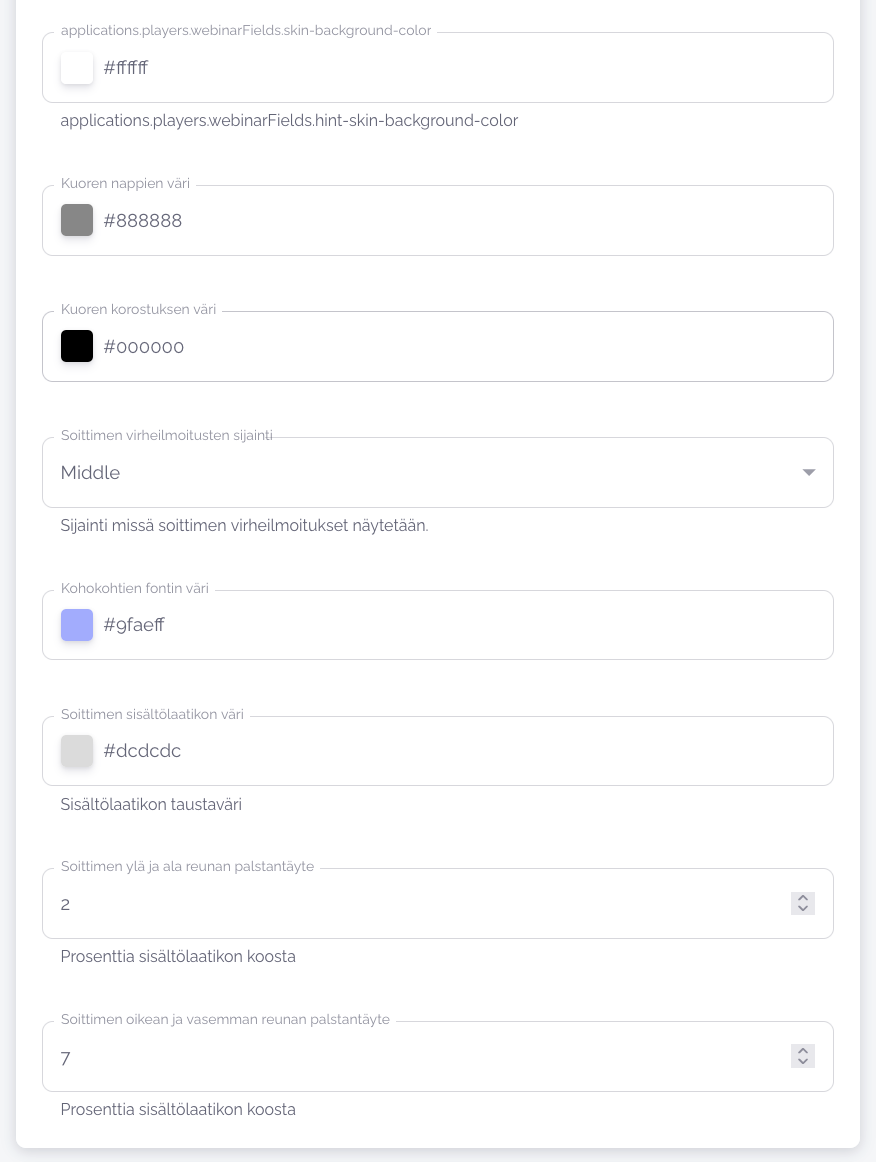The width and height of the screenshot is (876, 1162).
Task: Click the gray Kuoren nappien väri swatch
Action: (77, 220)
